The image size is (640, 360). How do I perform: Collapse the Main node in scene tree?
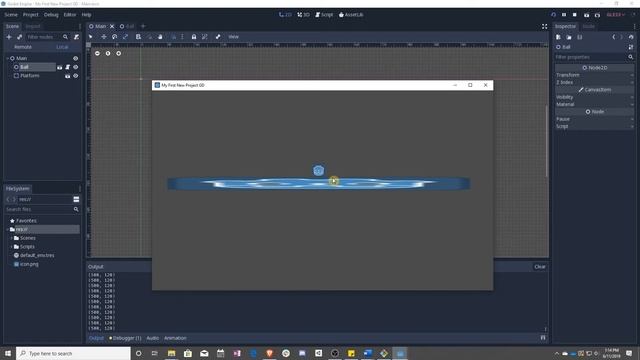pos(7,58)
